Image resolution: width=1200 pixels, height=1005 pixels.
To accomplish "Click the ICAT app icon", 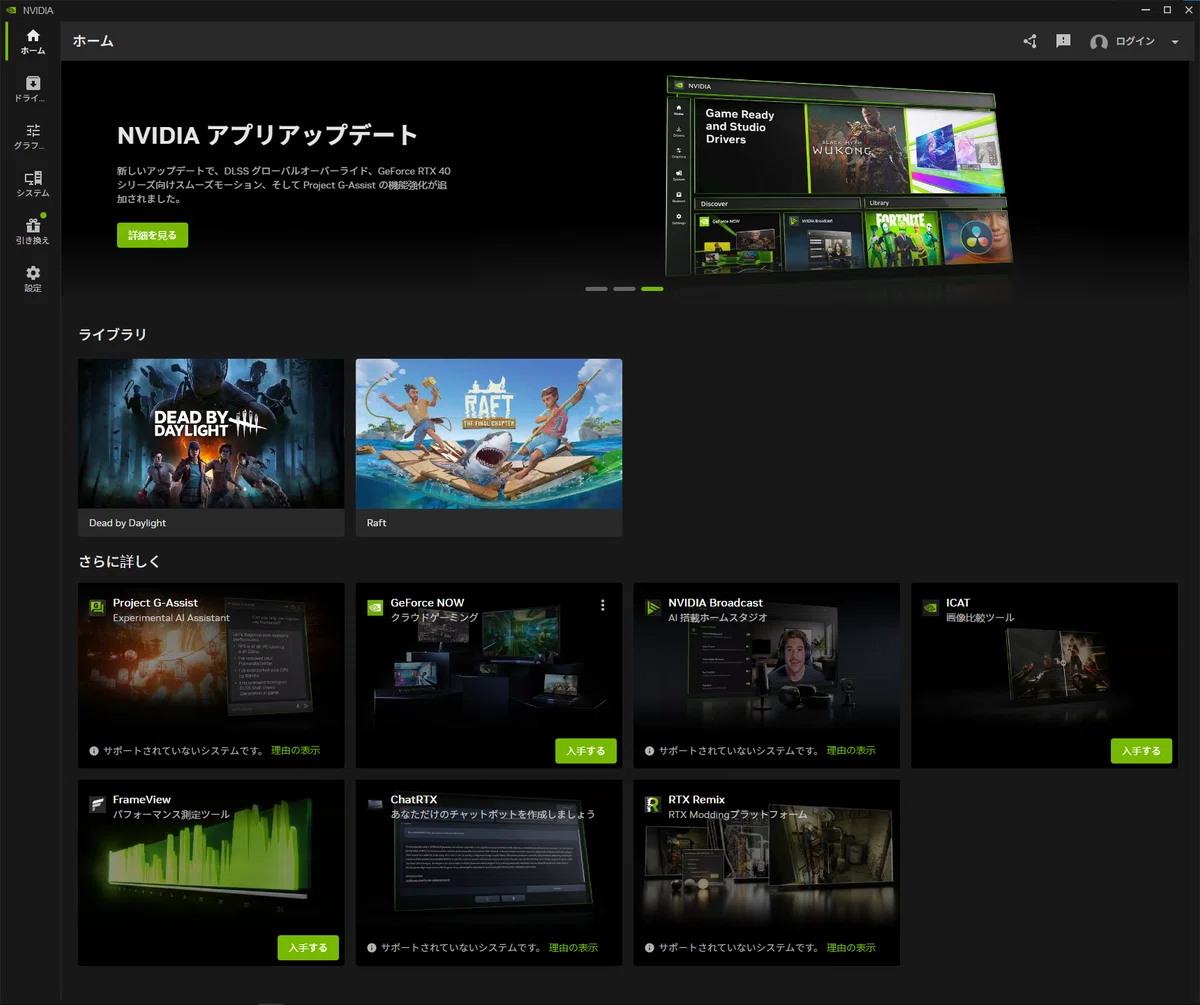I will click(x=931, y=608).
